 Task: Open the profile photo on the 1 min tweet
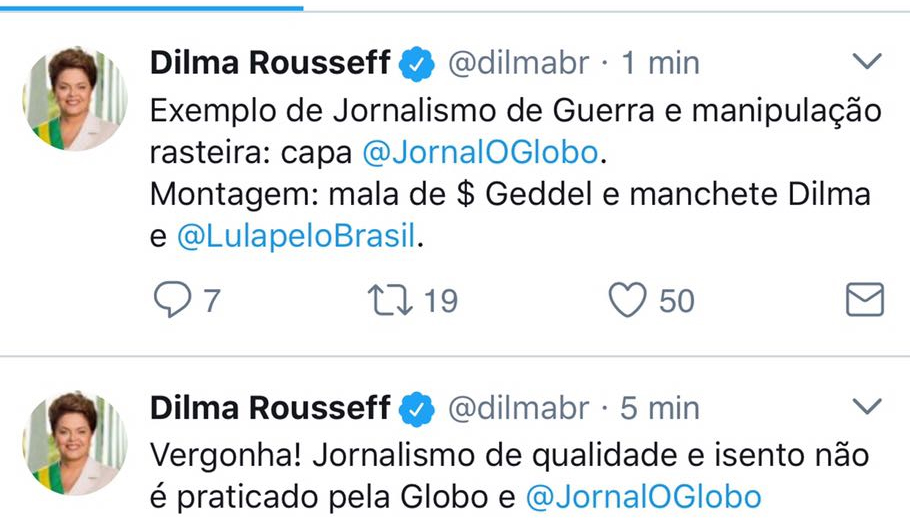75,98
